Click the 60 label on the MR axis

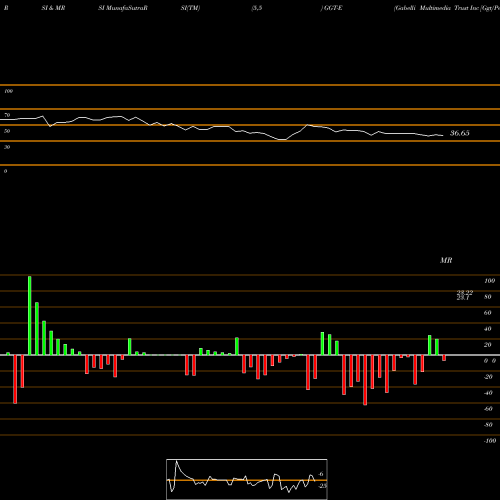pos(488,313)
